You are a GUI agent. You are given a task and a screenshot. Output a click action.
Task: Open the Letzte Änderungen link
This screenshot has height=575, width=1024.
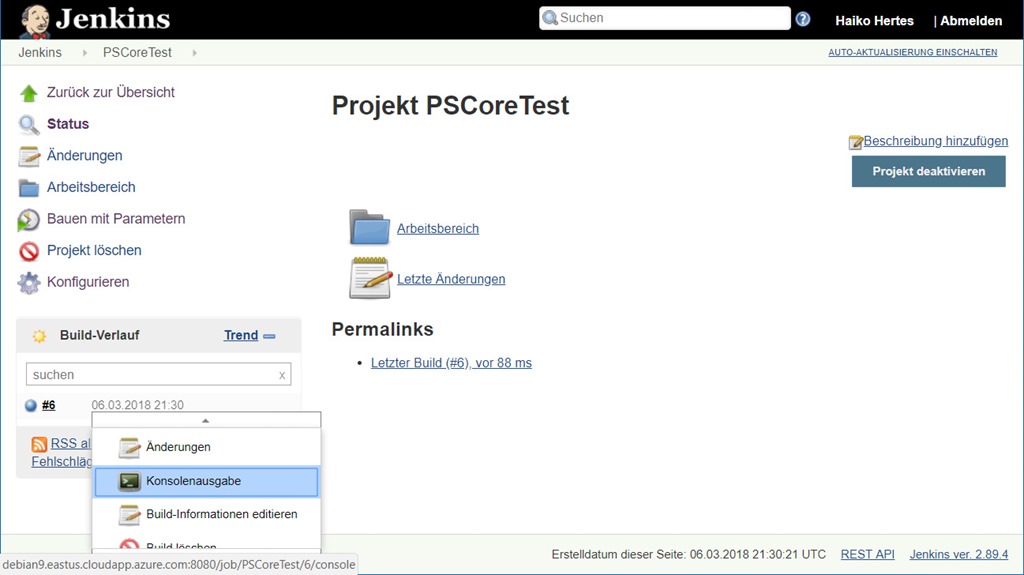click(451, 279)
